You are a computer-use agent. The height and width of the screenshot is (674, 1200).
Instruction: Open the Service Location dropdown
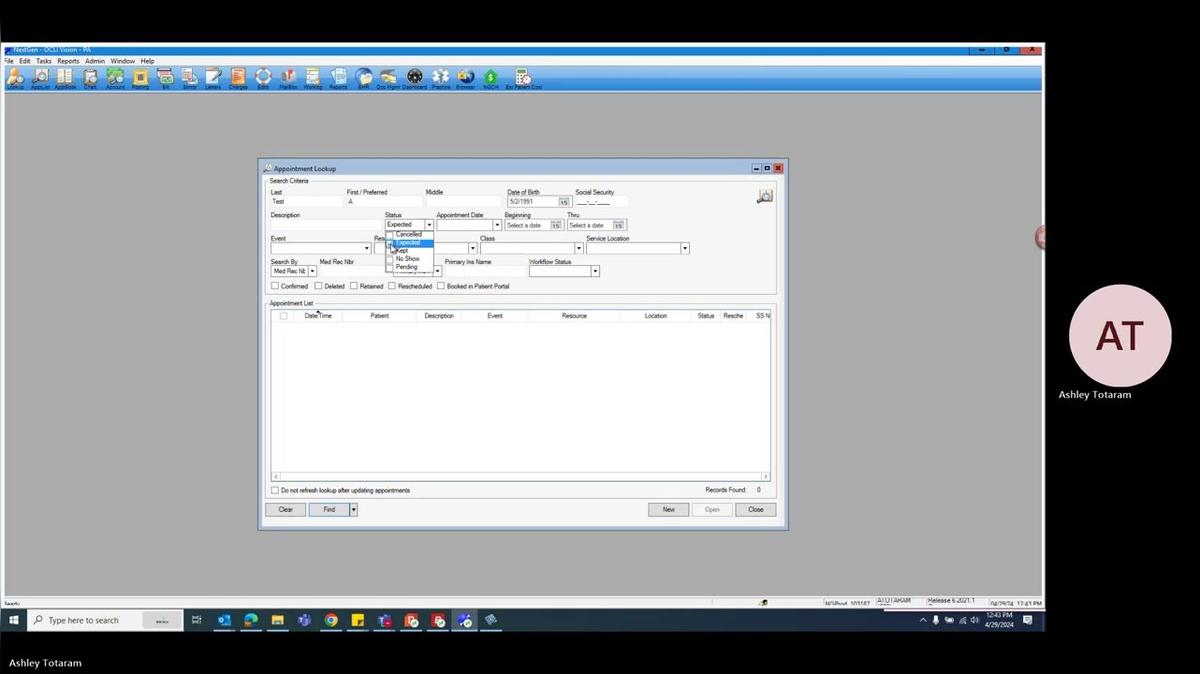[x=684, y=248]
